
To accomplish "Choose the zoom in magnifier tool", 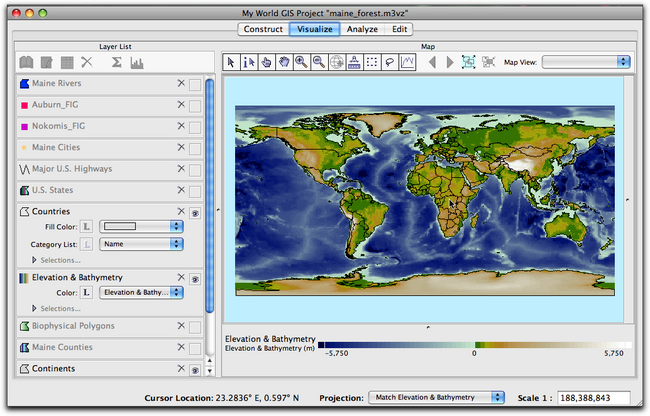I will (301, 62).
